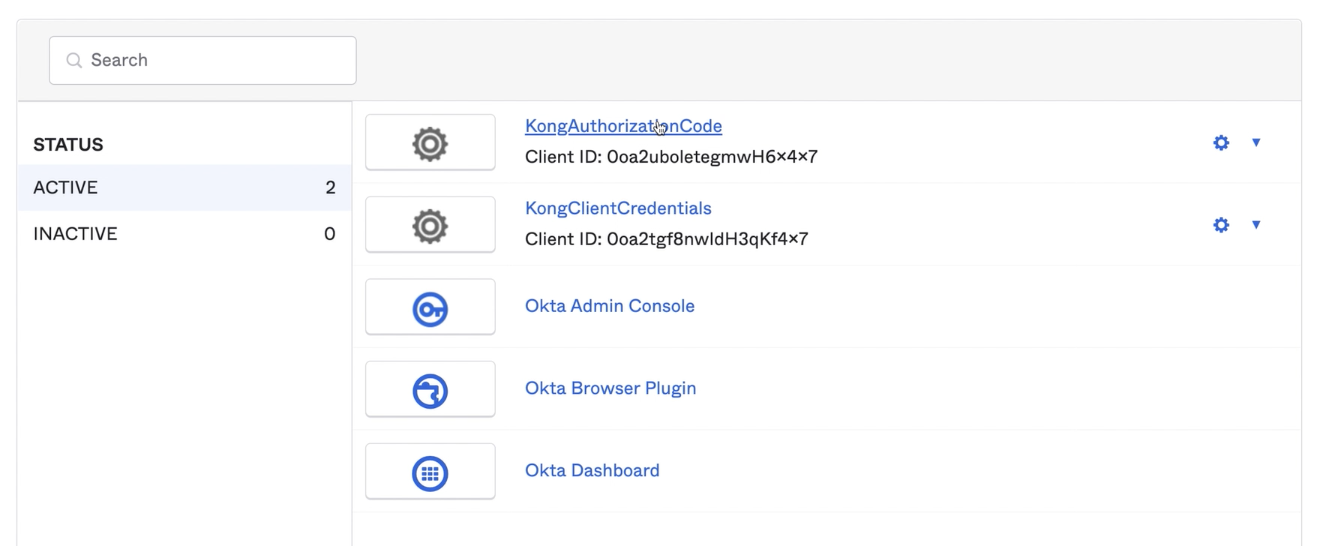Open the KongClientCredentials application link
1324x546 pixels.
[x=618, y=208]
